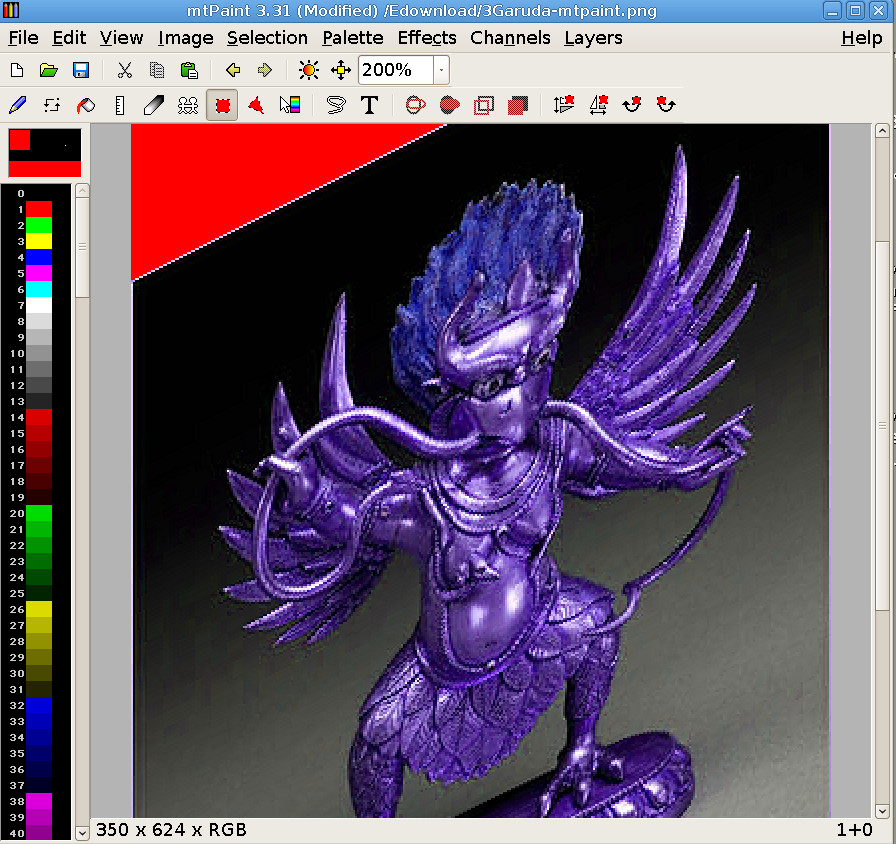
Task: Click the canvas vertical scrollbar up arrow
Action: coord(882,131)
